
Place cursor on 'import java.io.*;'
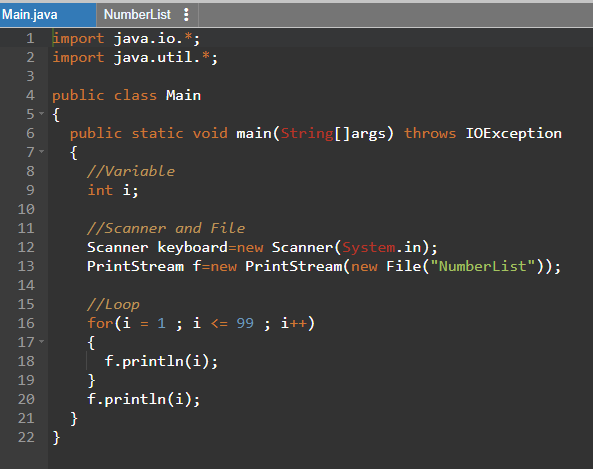(126, 39)
